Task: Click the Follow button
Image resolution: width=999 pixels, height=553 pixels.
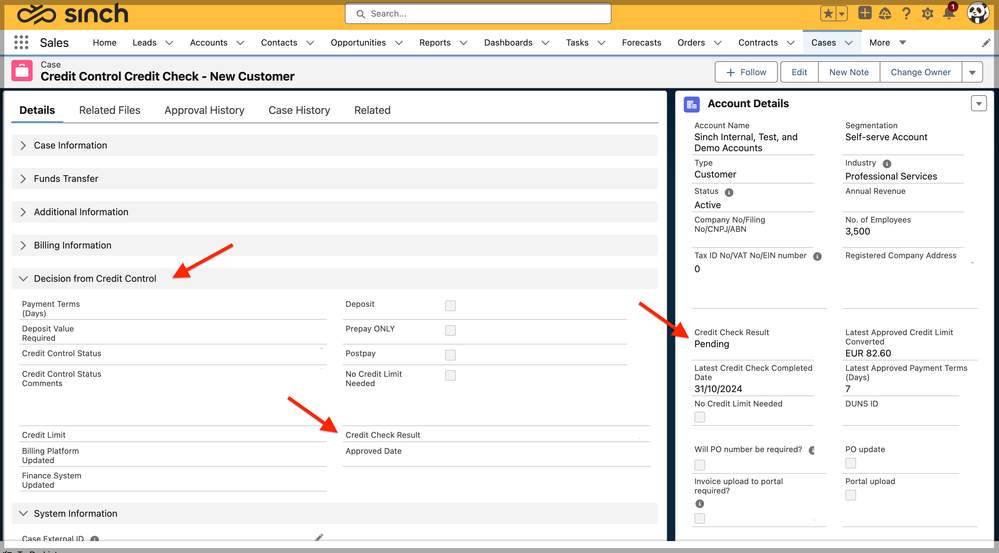Action: pyautogui.click(x=746, y=73)
